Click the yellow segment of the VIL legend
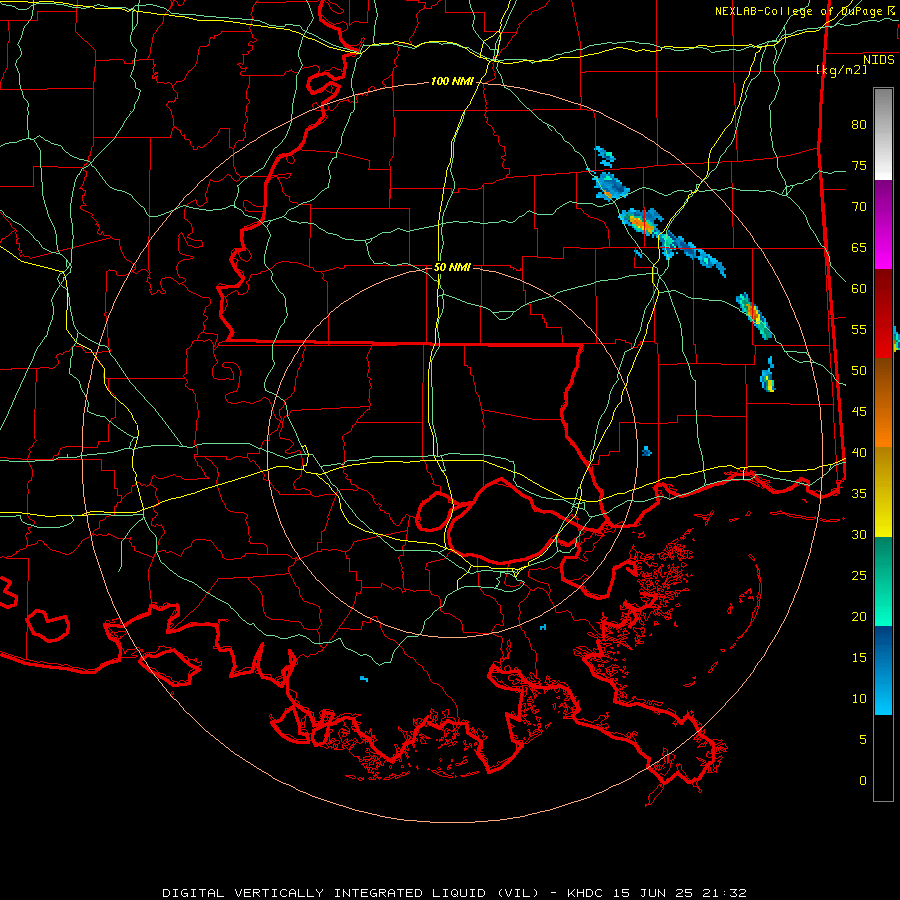 point(883,492)
